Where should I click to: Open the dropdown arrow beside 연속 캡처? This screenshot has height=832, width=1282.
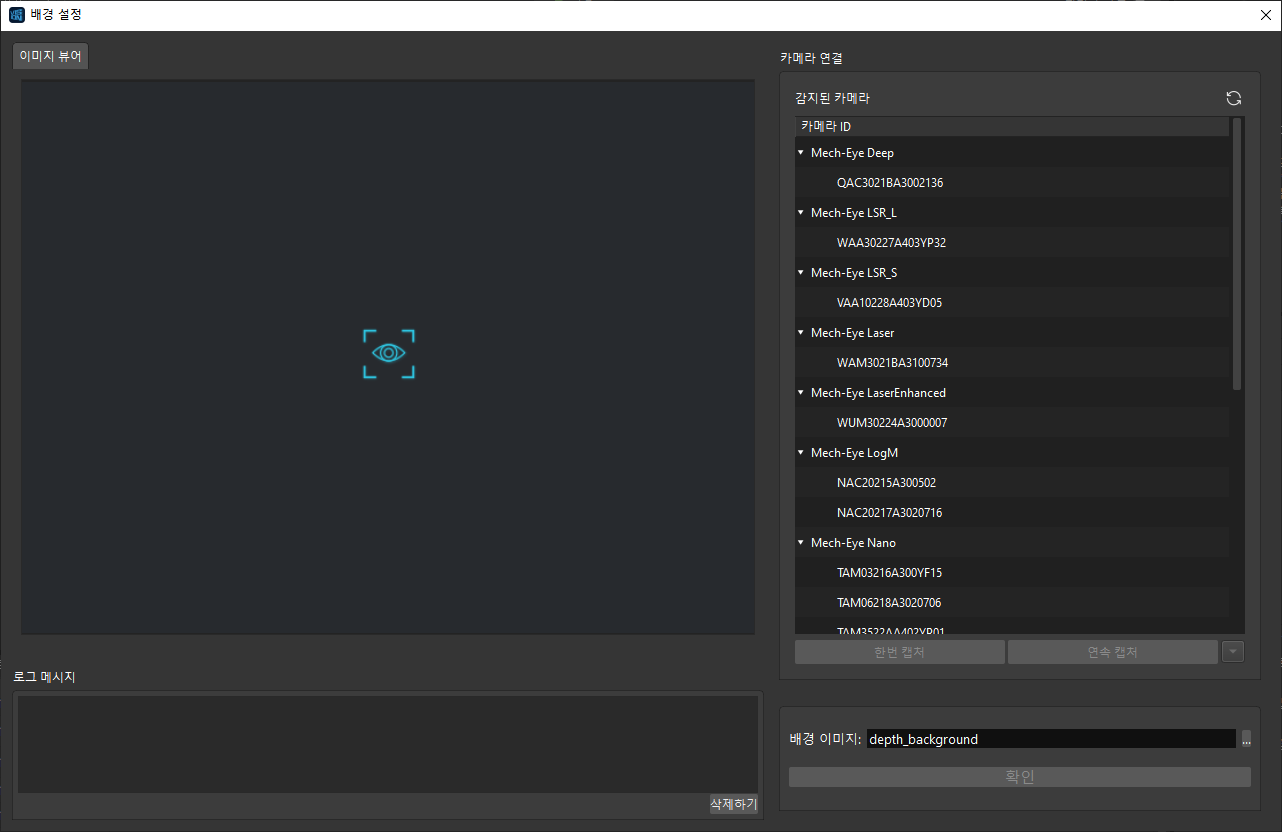click(1233, 652)
